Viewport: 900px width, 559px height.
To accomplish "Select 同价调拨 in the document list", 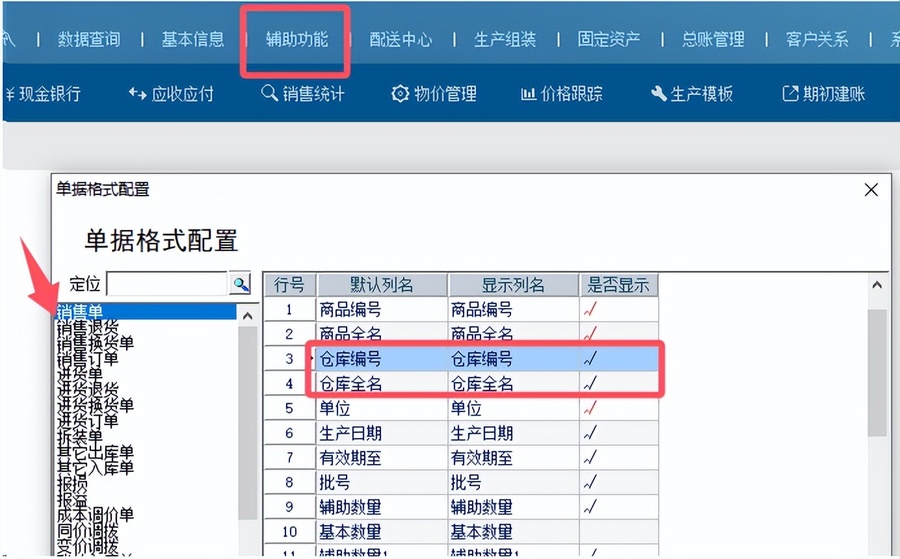I will pos(88,530).
